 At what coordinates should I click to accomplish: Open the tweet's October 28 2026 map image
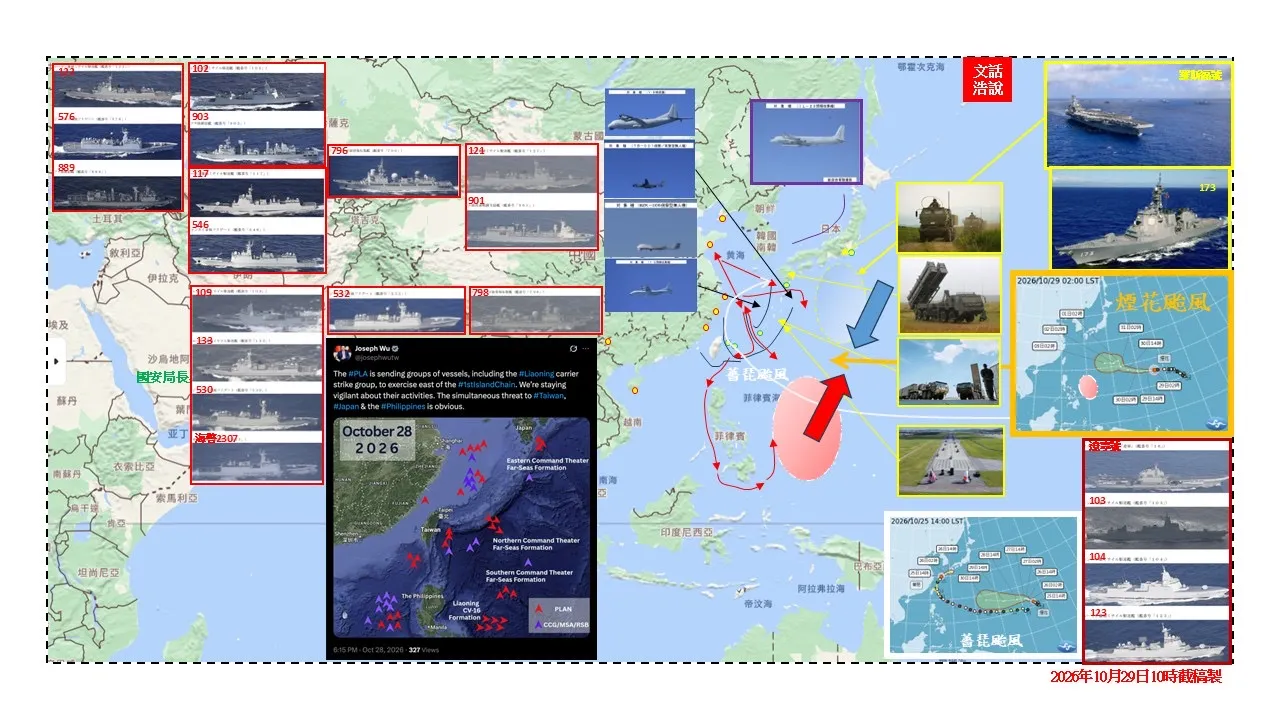462,528
